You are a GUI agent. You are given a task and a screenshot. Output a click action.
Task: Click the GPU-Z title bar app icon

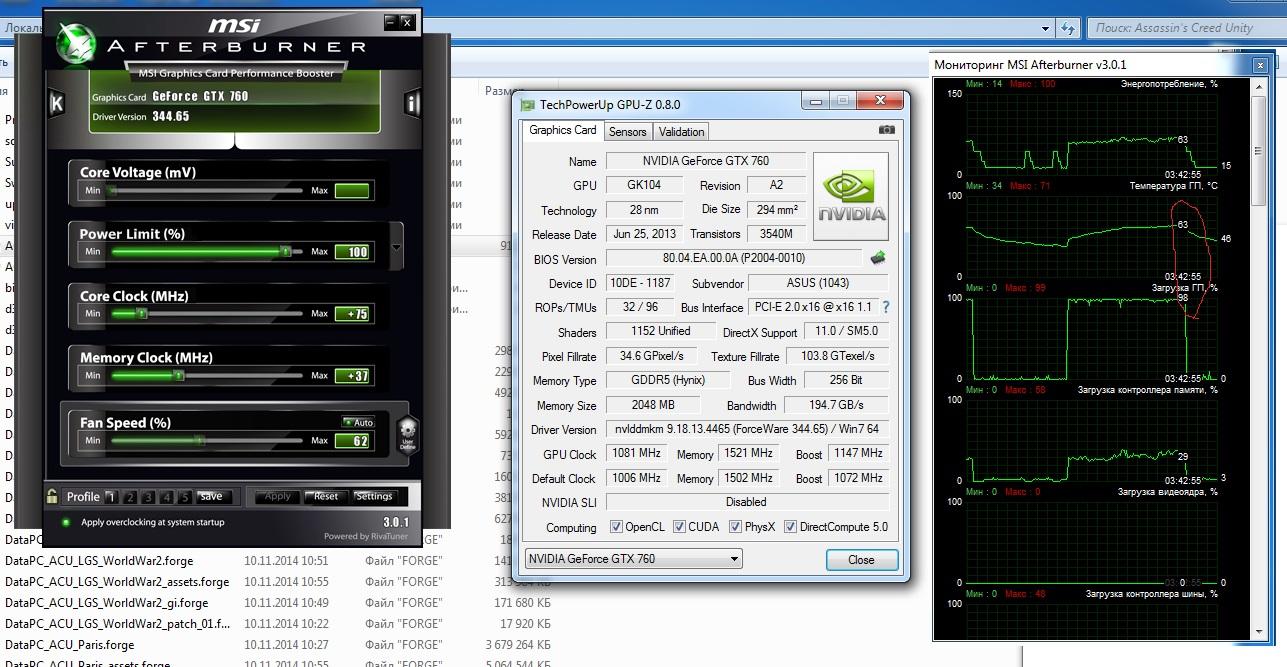click(x=529, y=104)
